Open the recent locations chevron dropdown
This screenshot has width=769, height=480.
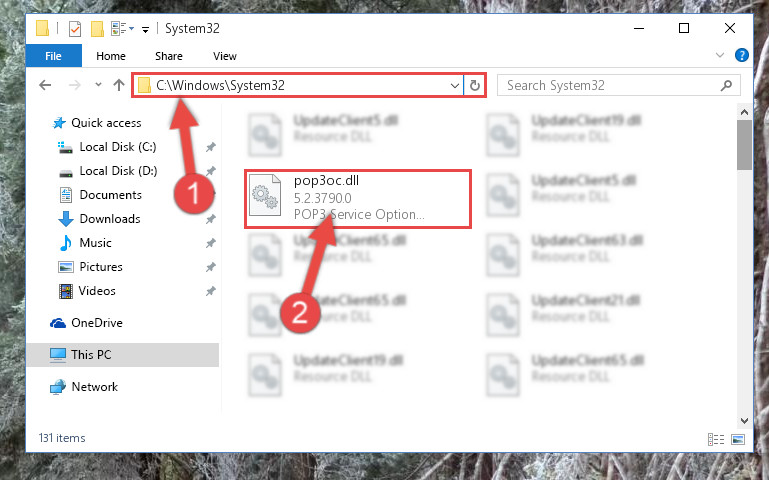[98, 85]
